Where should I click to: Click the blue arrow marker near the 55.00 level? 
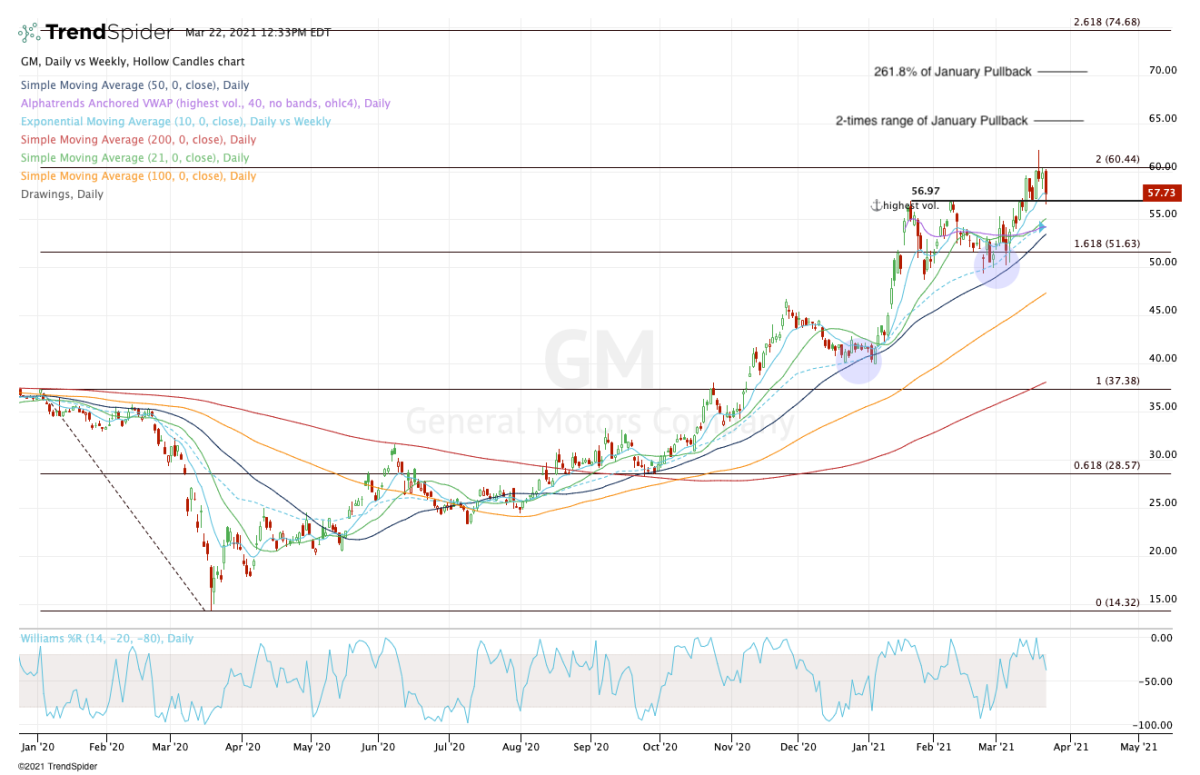(1043, 225)
